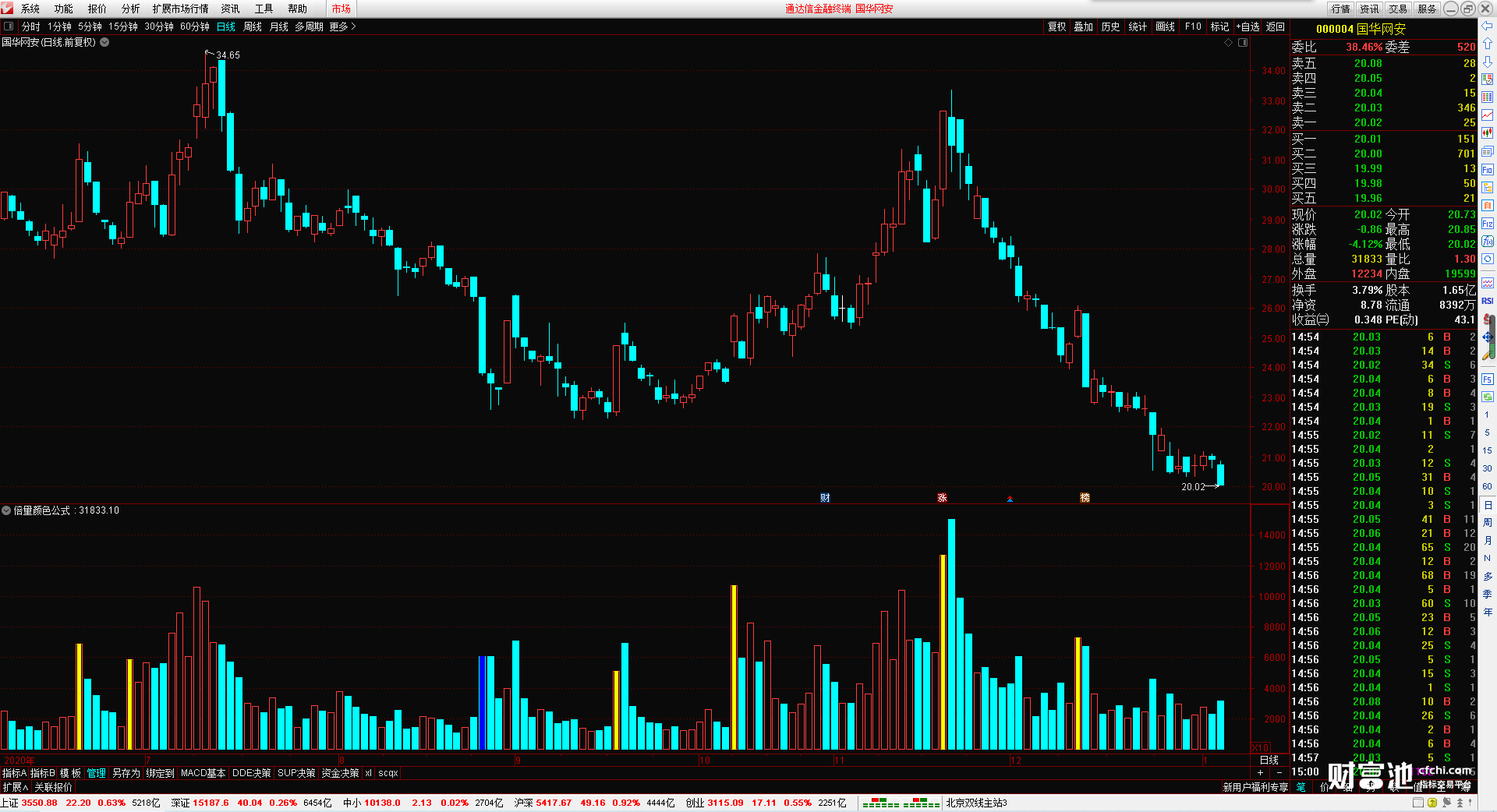The height and width of the screenshot is (812, 1497).
Task: Click the back arrow icon in right sidebar
Action: [1487, 26]
